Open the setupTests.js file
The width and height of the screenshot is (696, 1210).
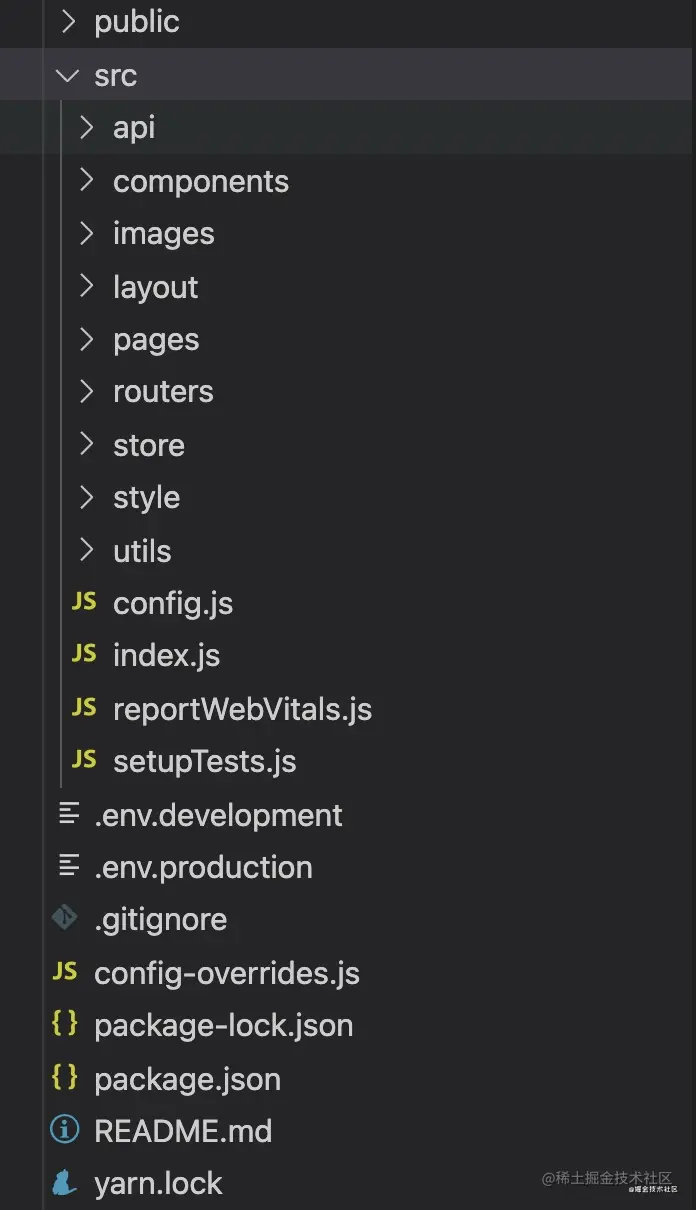tap(204, 761)
